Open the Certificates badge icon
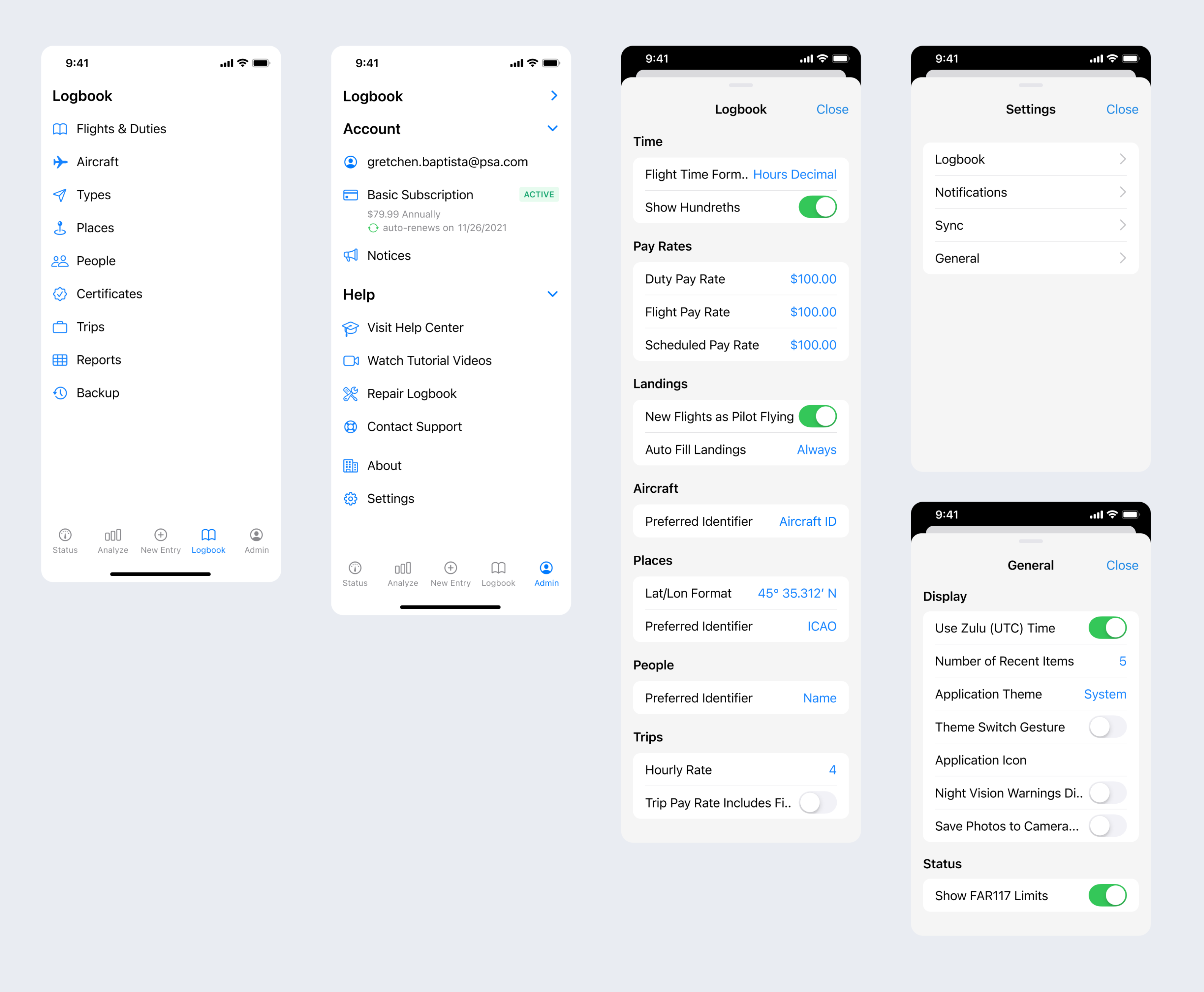This screenshot has width=1204, height=992. pos(60,294)
